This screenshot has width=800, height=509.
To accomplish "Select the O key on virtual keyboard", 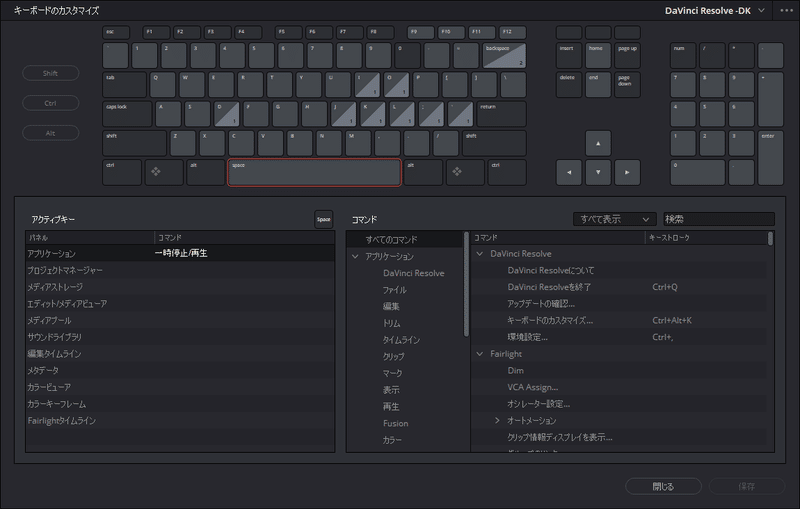I will (396, 85).
